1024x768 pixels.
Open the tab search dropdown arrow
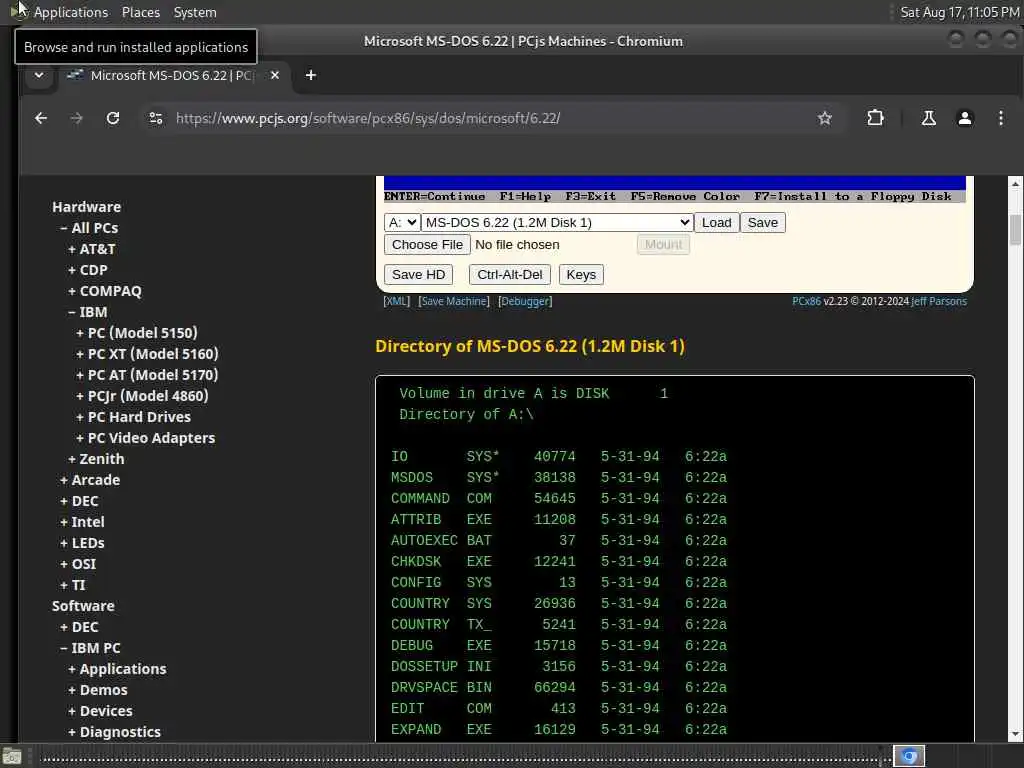(x=39, y=75)
